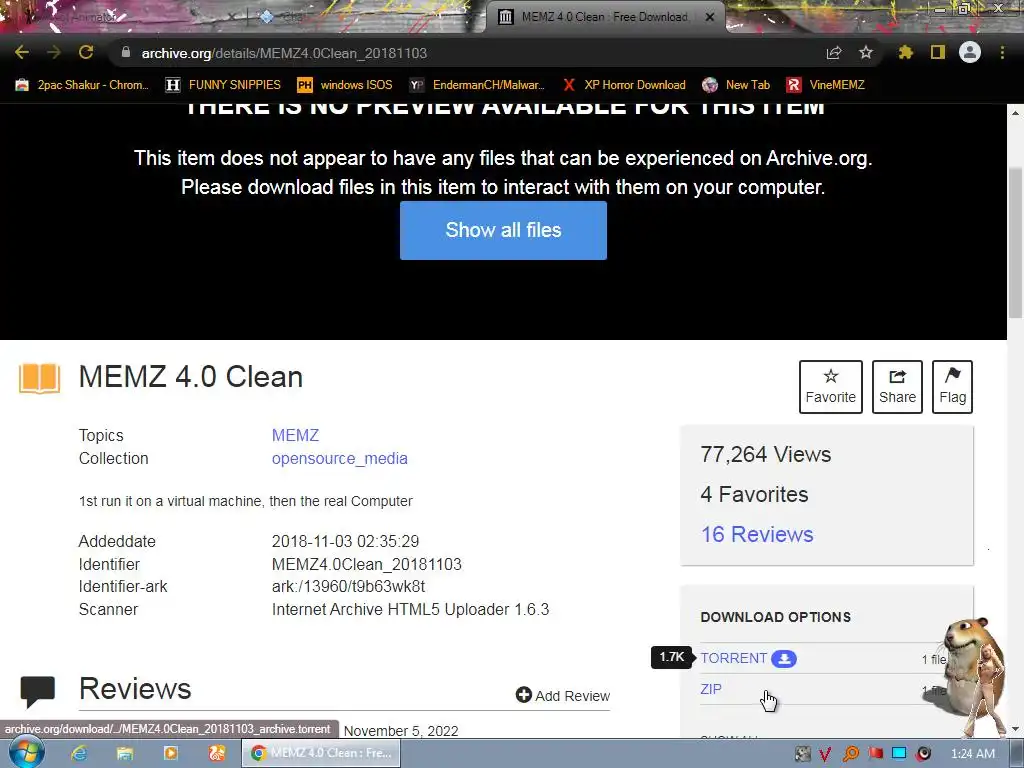The height and width of the screenshot is (768, 1024).
Task: Open the MEMZ topic link
Action: tap(295, 435)
